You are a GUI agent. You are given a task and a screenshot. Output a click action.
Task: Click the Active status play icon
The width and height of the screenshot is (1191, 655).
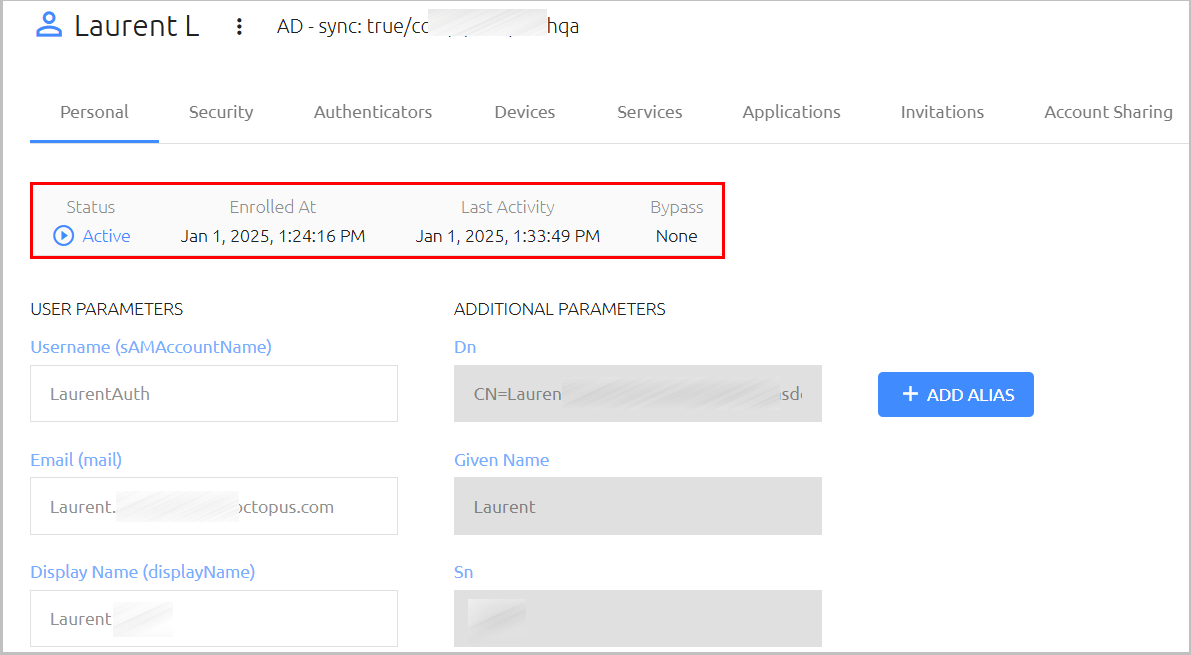[x=63, y=236]
